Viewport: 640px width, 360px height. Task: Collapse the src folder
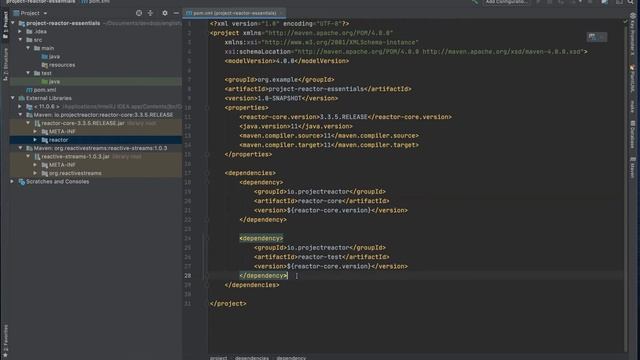(x=20, y=40)
